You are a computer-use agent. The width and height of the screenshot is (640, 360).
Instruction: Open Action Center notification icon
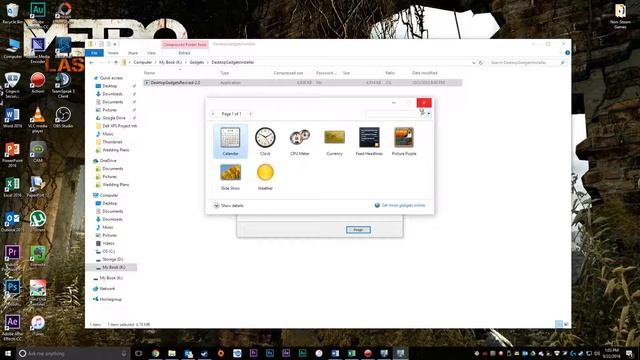coord(630,353)
